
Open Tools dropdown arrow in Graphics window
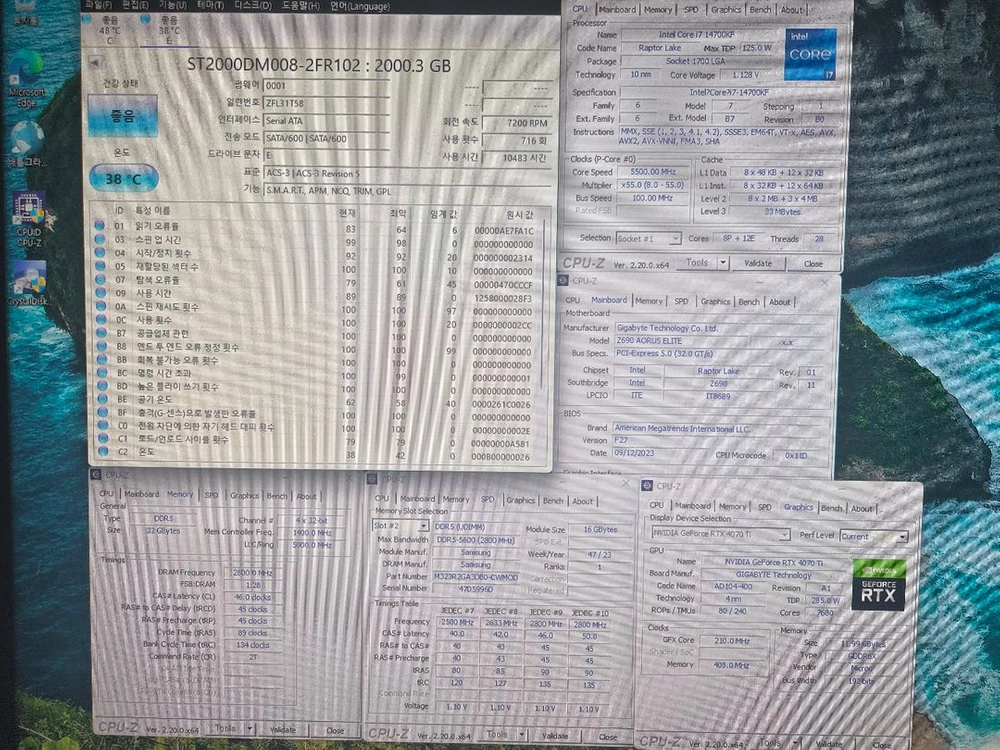[x=795, y=743]
